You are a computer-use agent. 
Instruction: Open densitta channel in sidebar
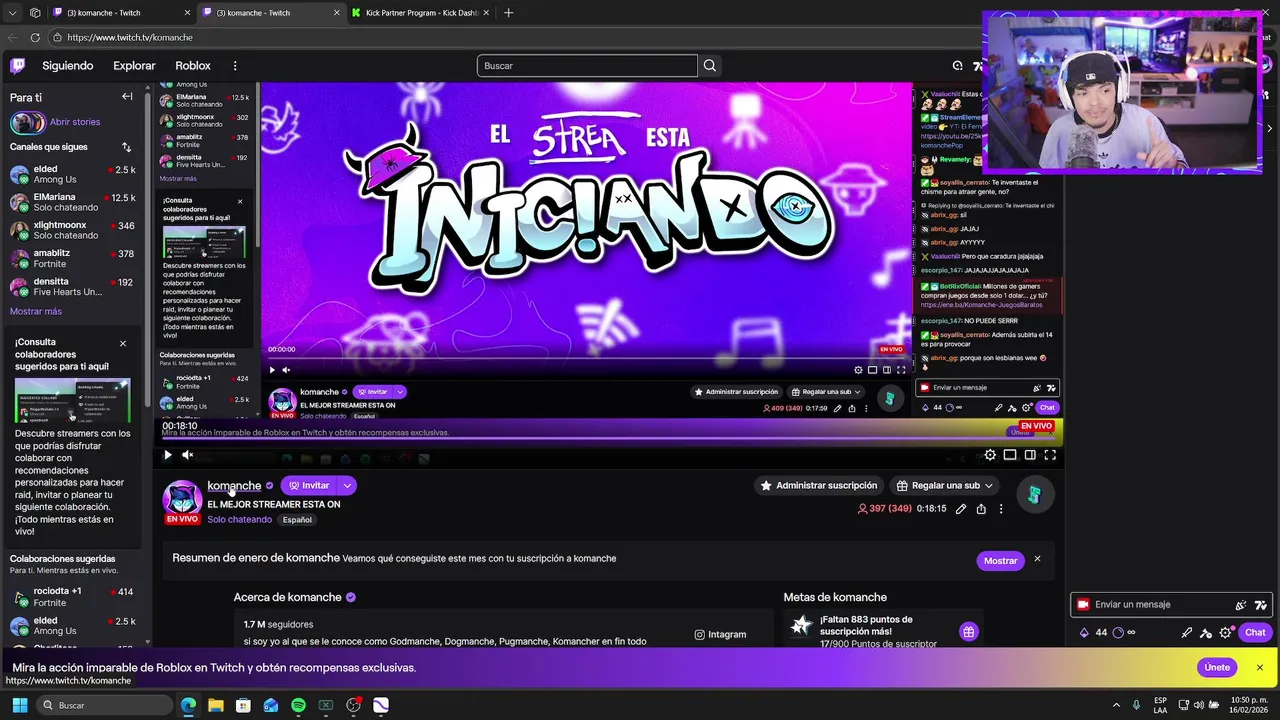pos(72,287)
